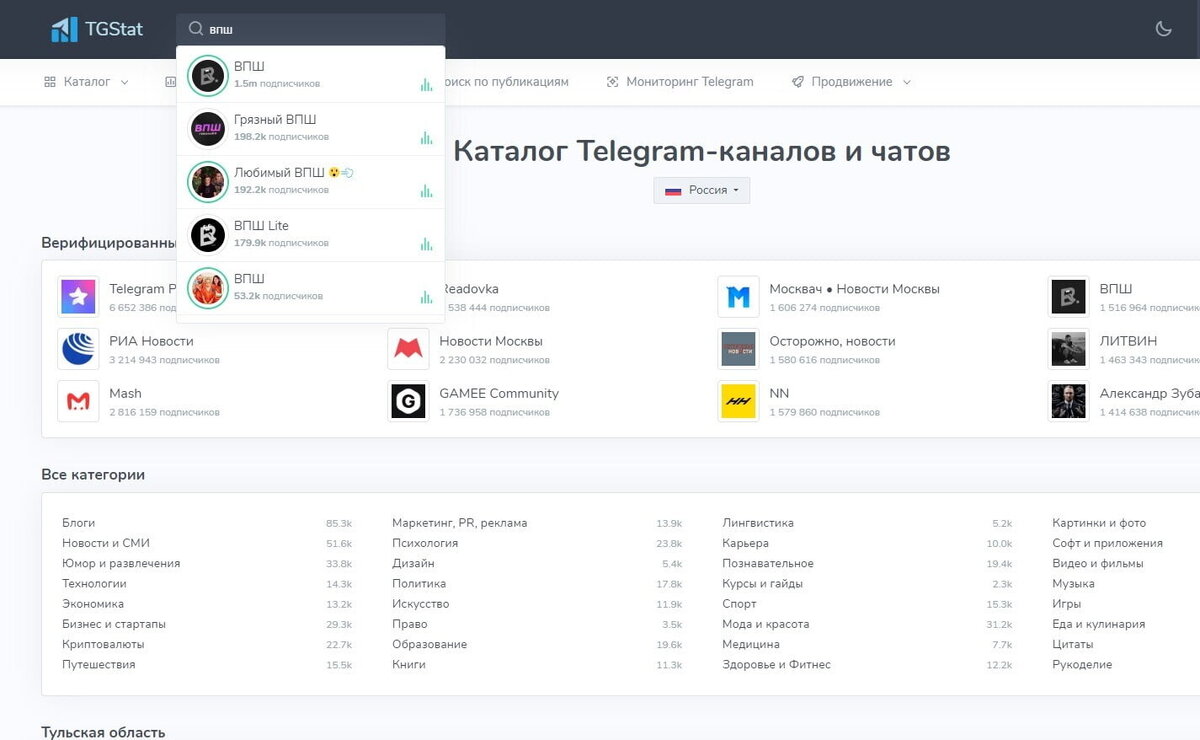The height and width of the screenshot is (740, 1200).
Task: Open Москвач • Новости Москвы link
Action: pos(854,289)
